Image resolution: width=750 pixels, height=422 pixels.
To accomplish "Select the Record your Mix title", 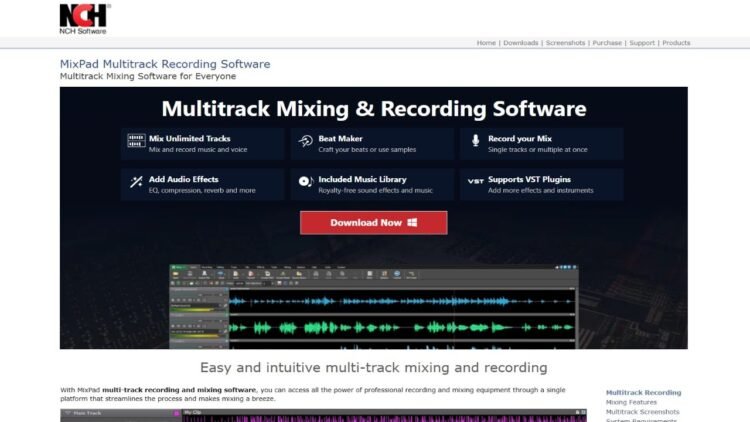I will point(519,138).
